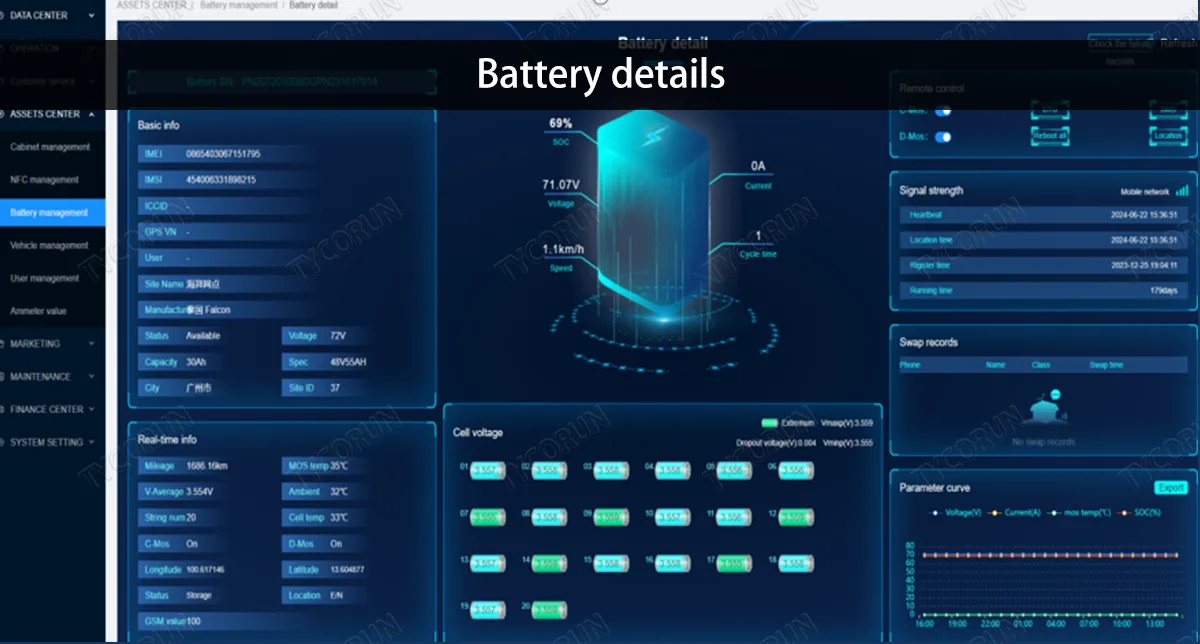The image size is (1200, 644).
Task: Click the 71.07V voltage reading
Action: (x=560, y=185)
